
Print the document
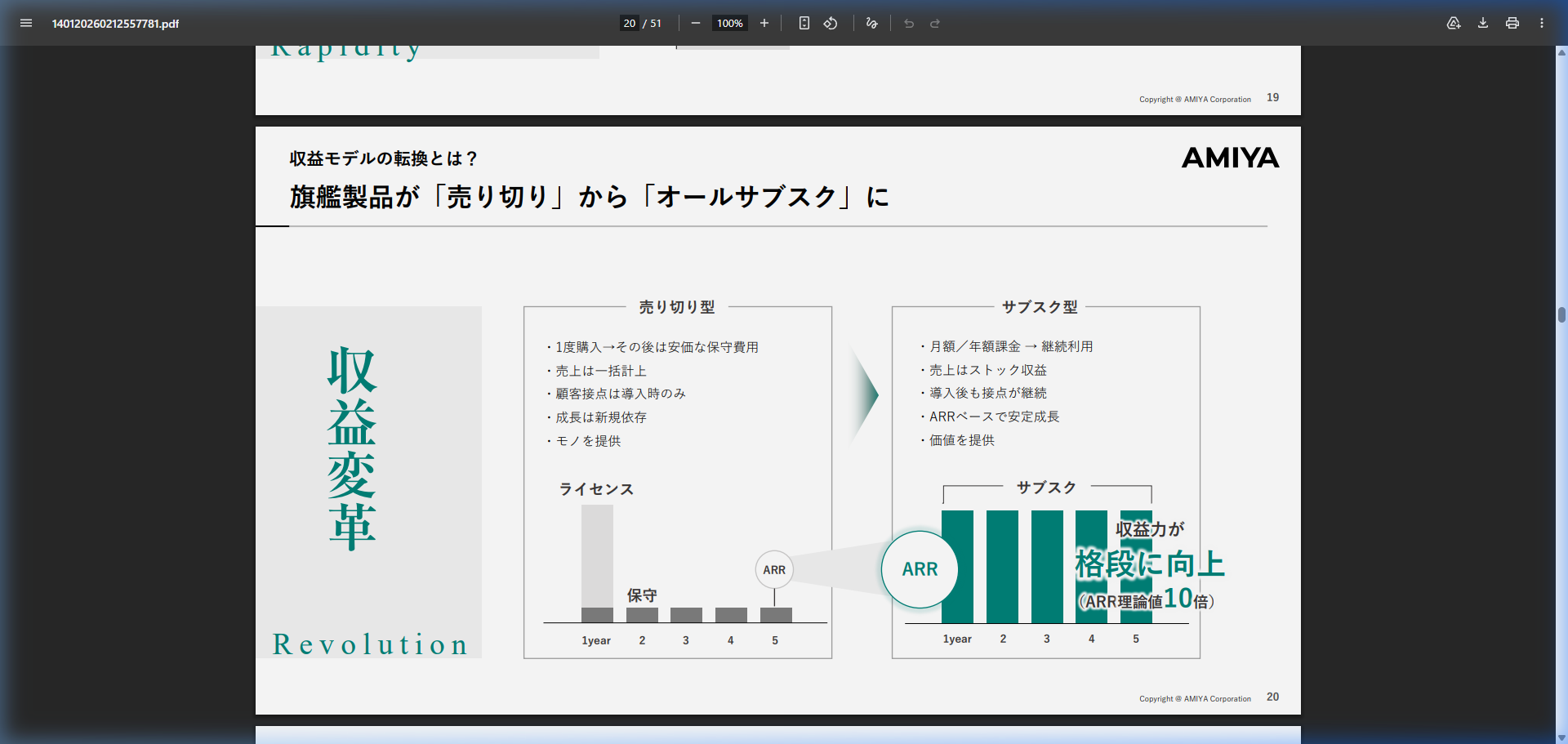1512,24
